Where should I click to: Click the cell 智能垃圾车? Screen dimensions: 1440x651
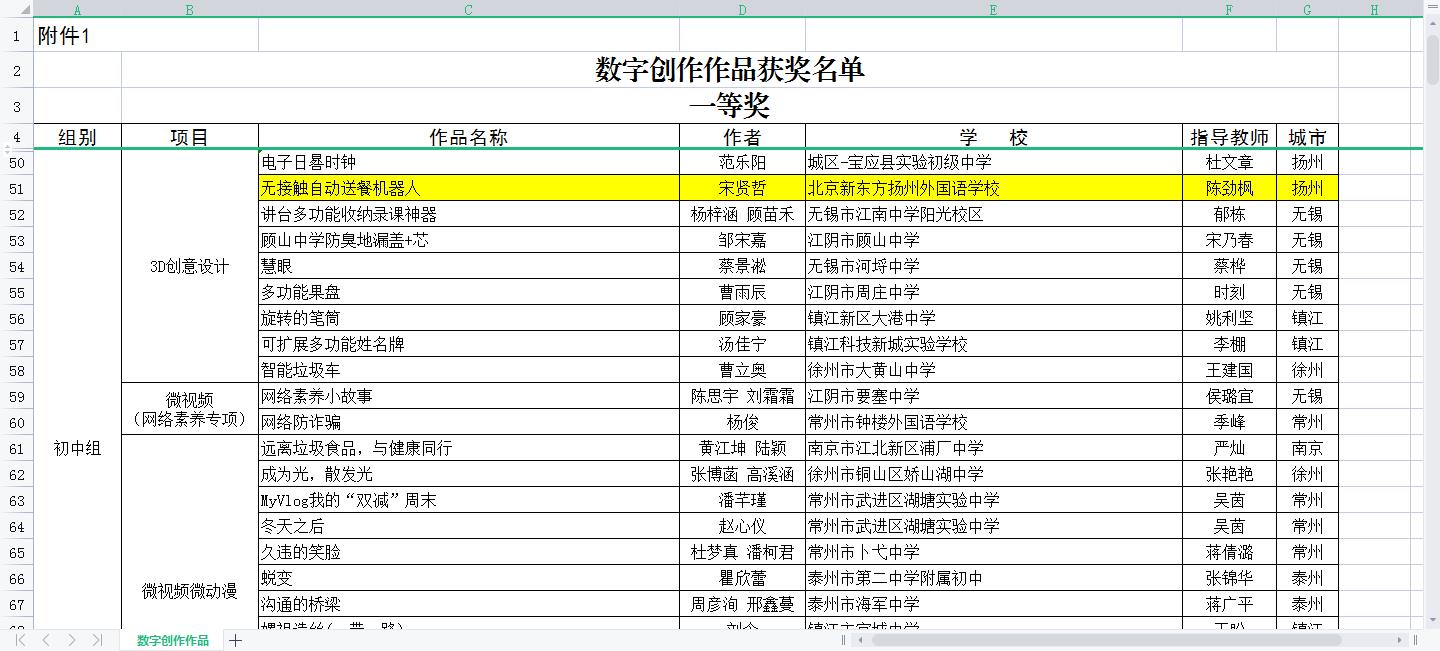(469, 370)
